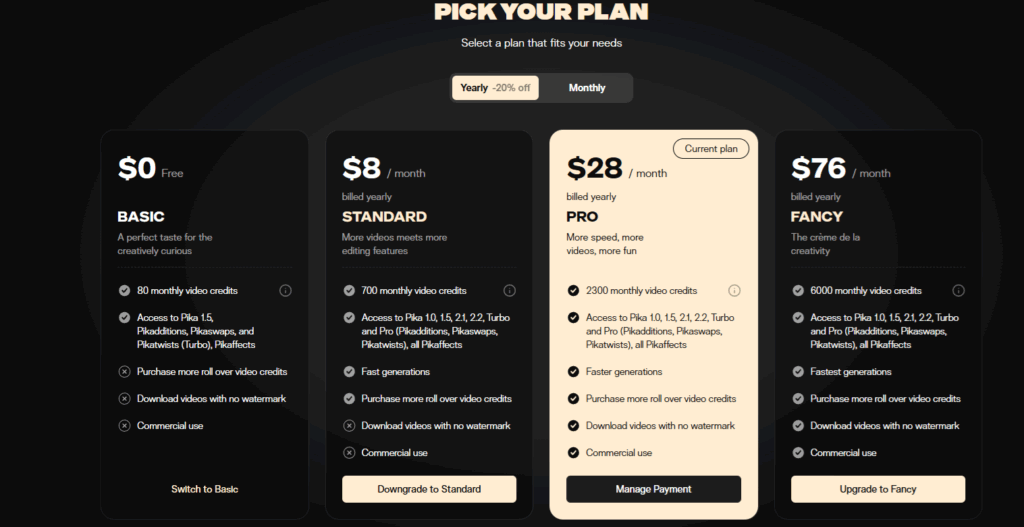The width and height of the screenshot is (1024, 527).
Task: Click the PRO plan title
Action: tap(583, 217)
